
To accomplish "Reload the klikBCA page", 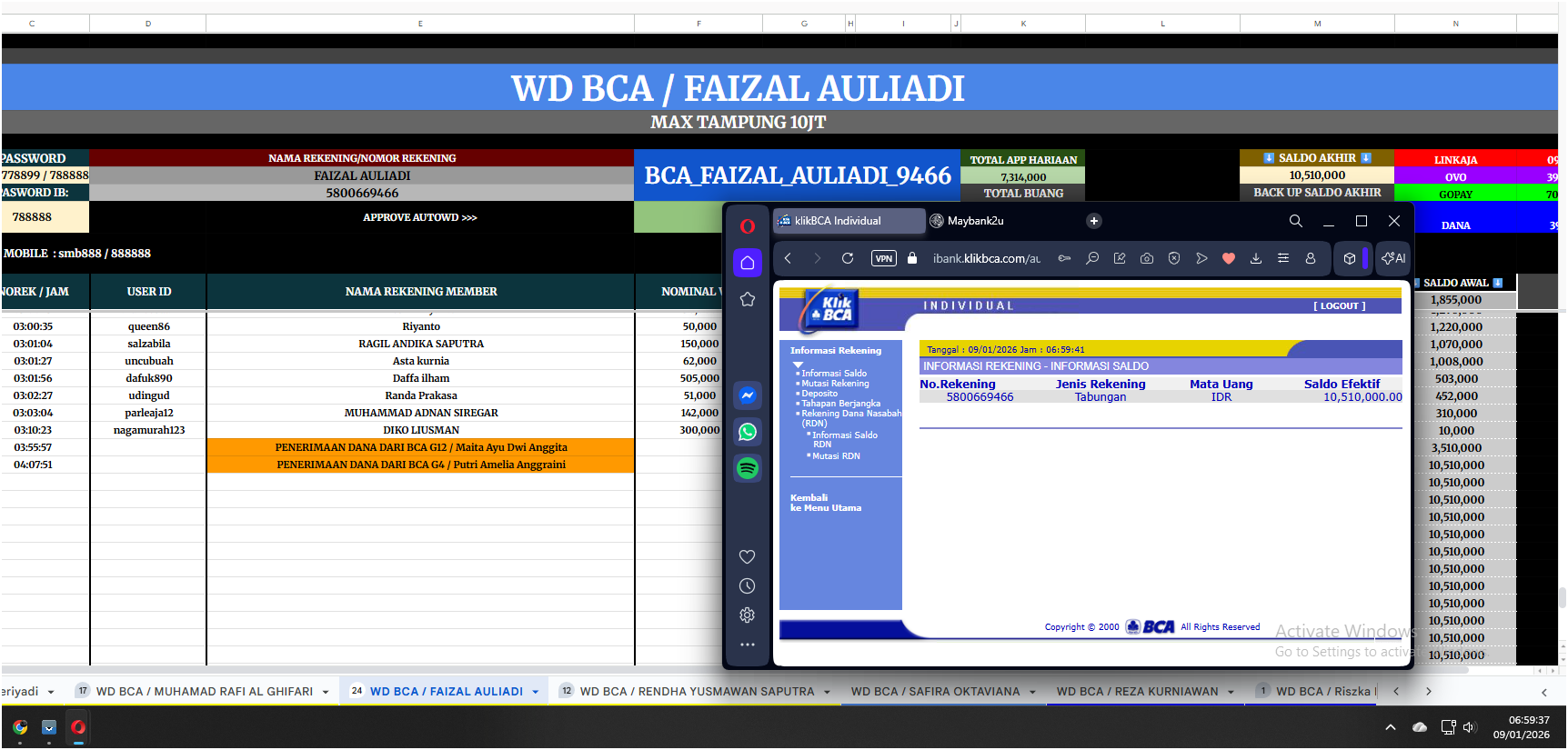I will [848, 258].
